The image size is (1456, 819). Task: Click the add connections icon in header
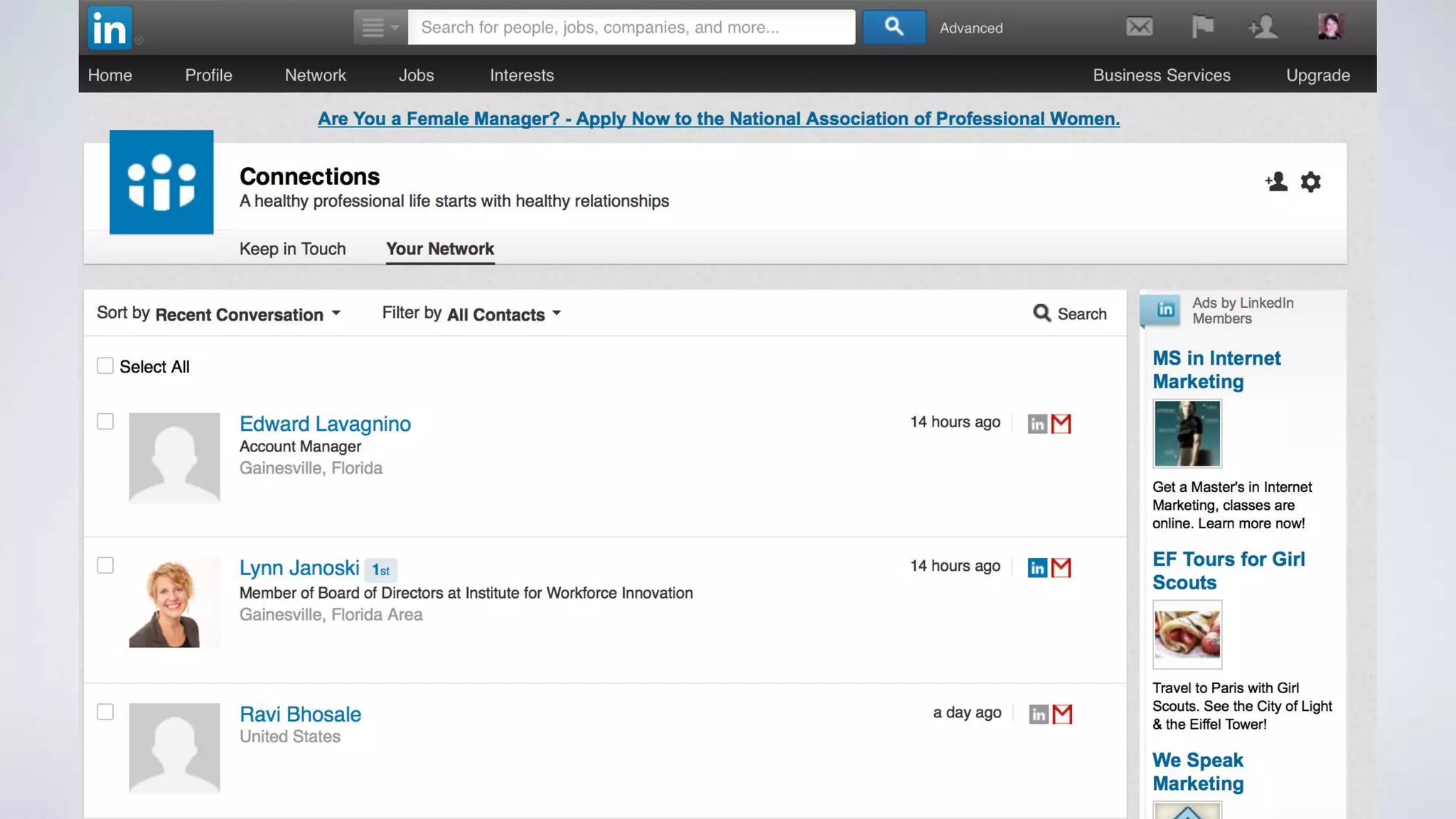[1263, 27]
